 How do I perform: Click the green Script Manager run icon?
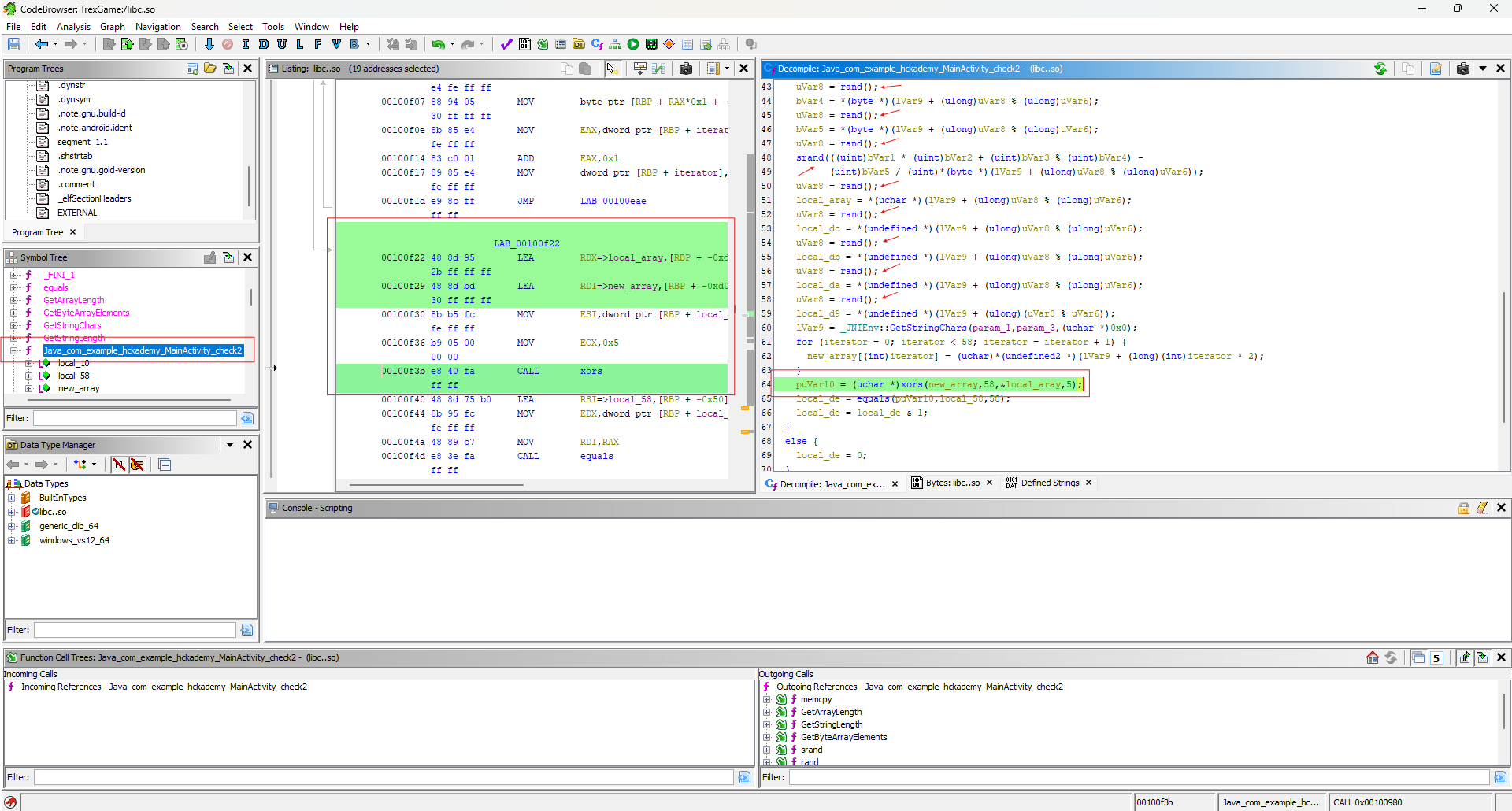click(x=633, y=45)
